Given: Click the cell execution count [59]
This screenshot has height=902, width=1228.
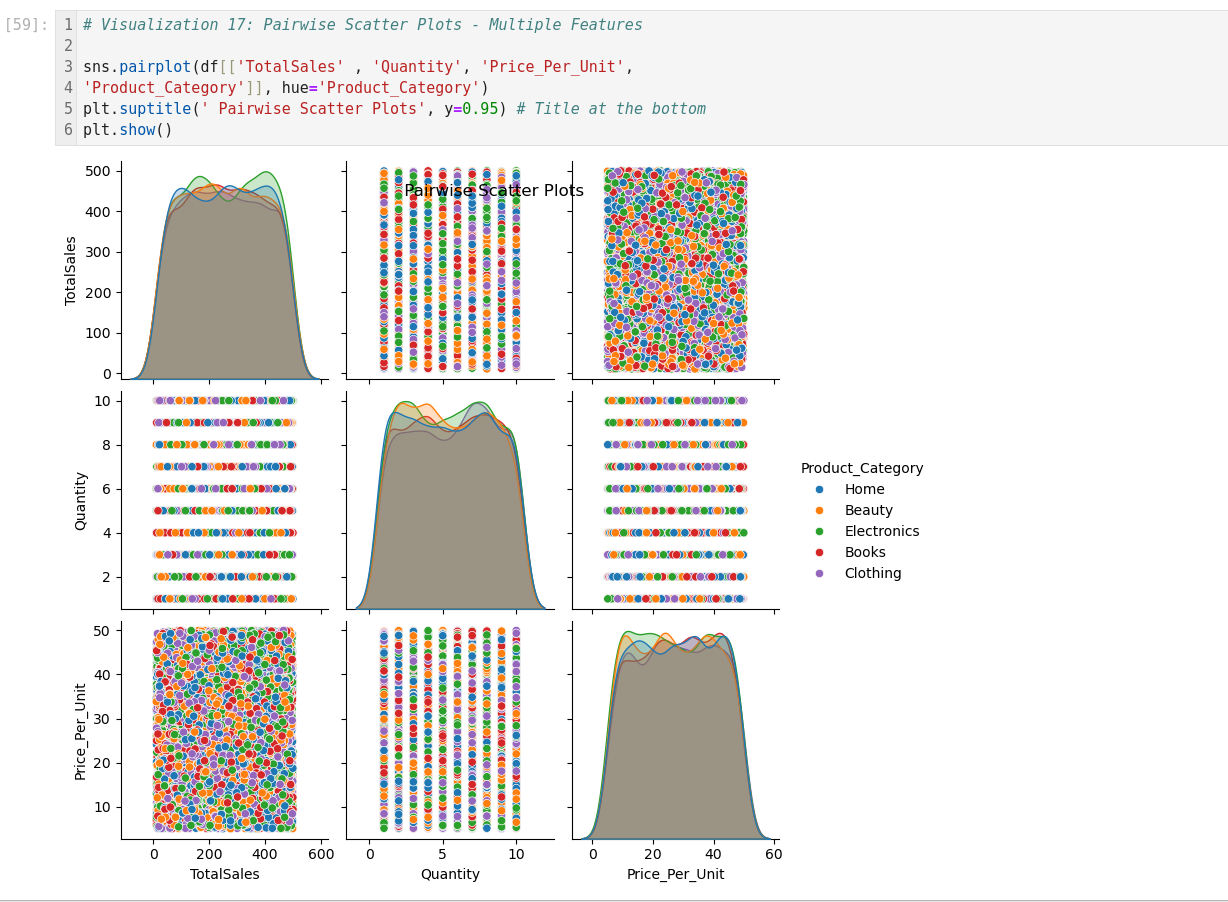Looking at the screenshot, I should coord(27,25).
